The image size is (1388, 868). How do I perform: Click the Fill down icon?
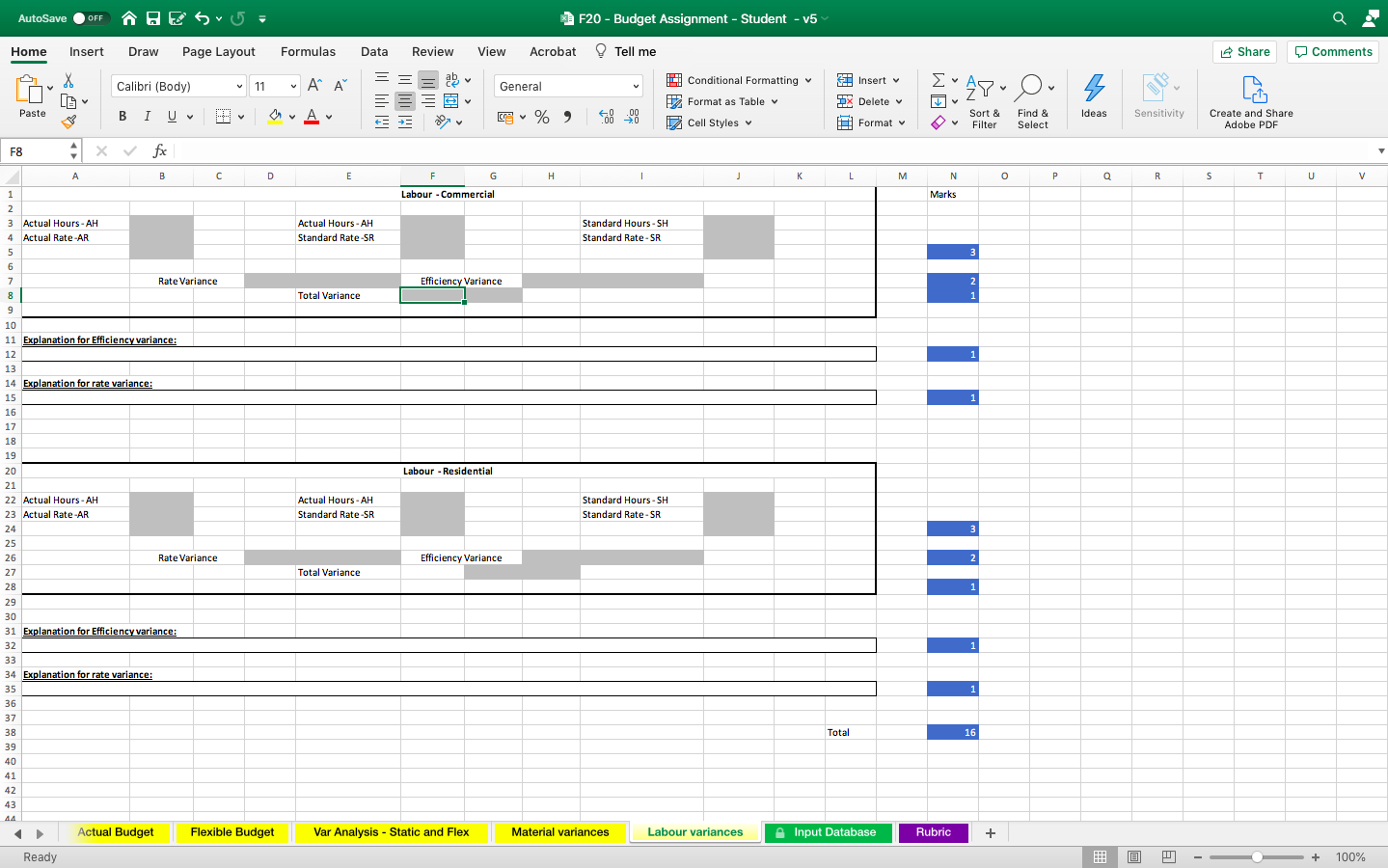[939, 101]
